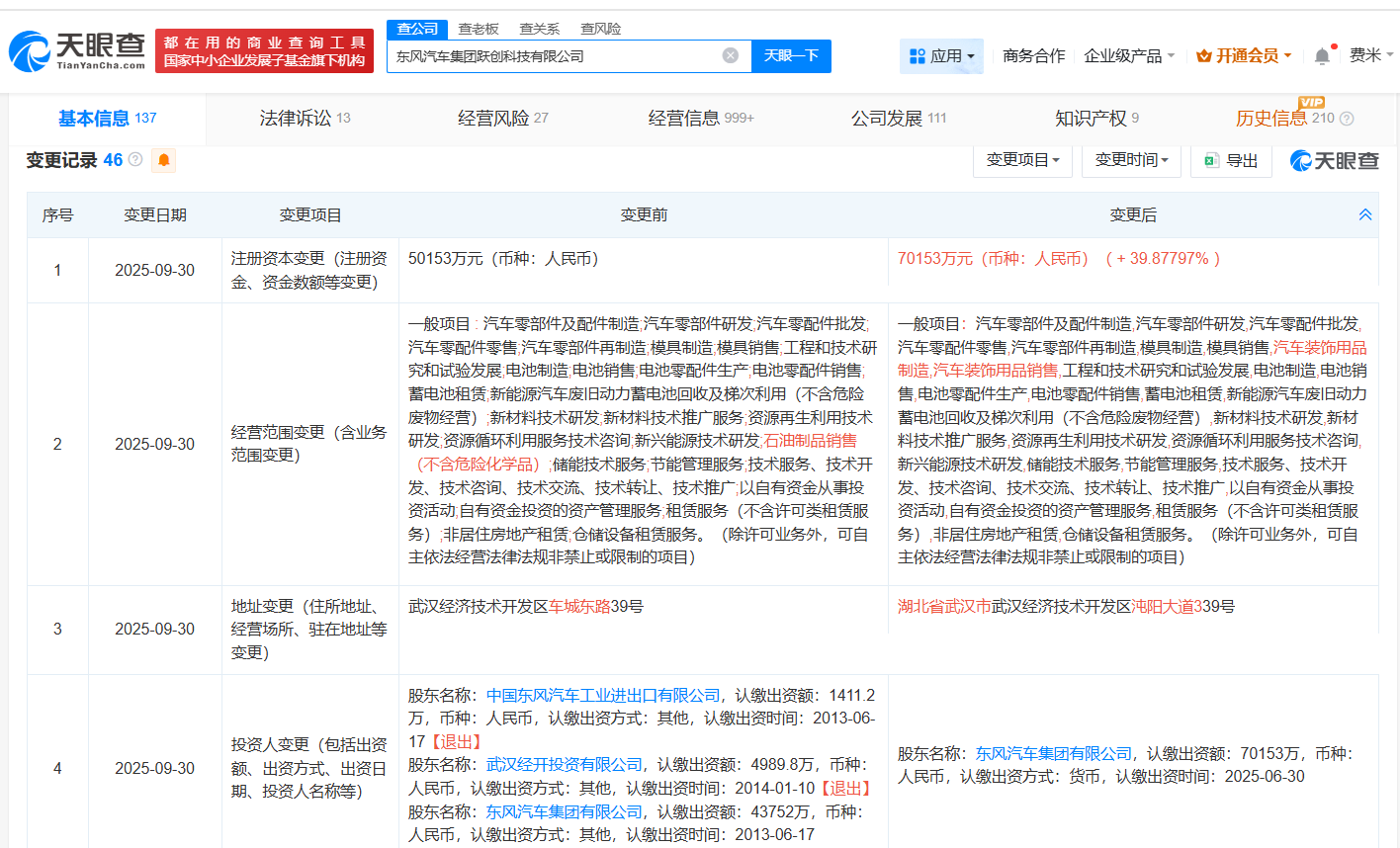Screen dimensions: 1400x848
Task: Click the 天眼查 logo right of the toolbar
Action: tap(1333, 159)
